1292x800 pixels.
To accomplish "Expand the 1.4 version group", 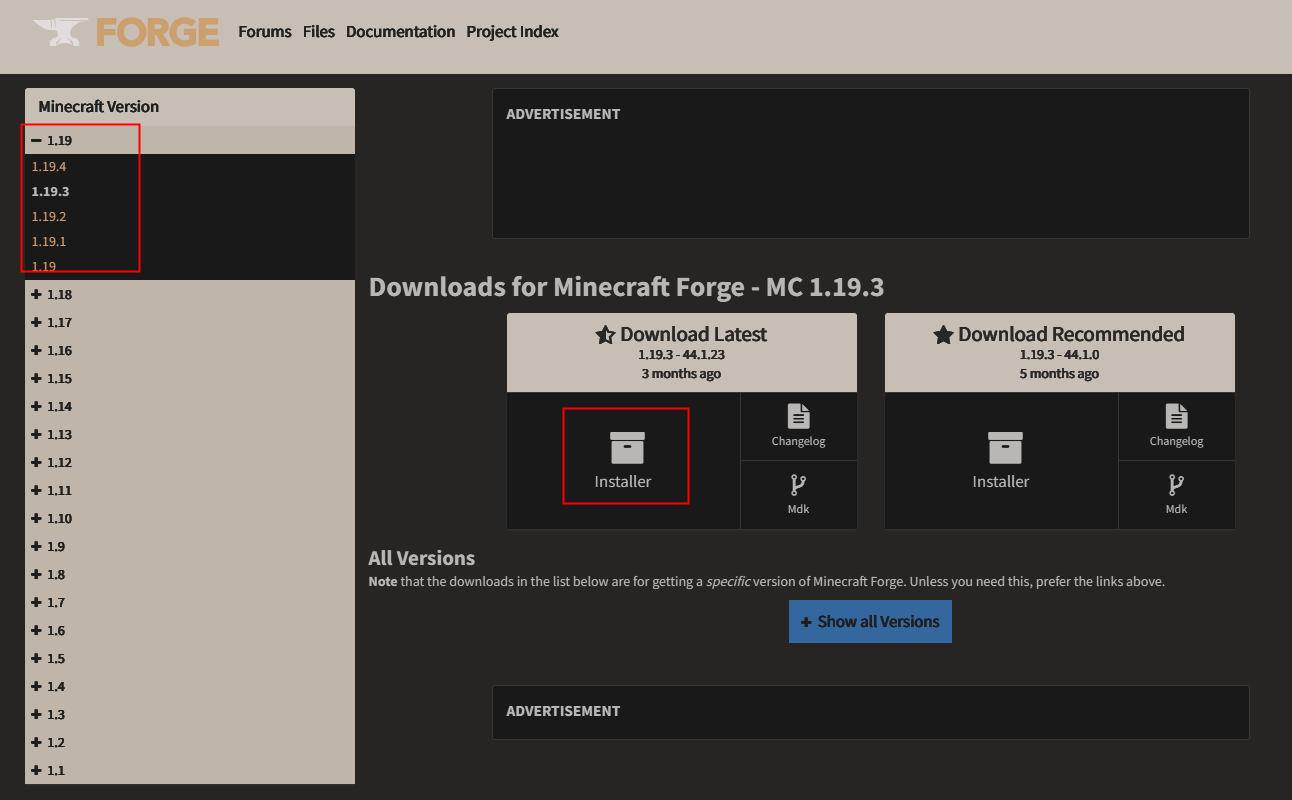I will click(x=190, y=686).
